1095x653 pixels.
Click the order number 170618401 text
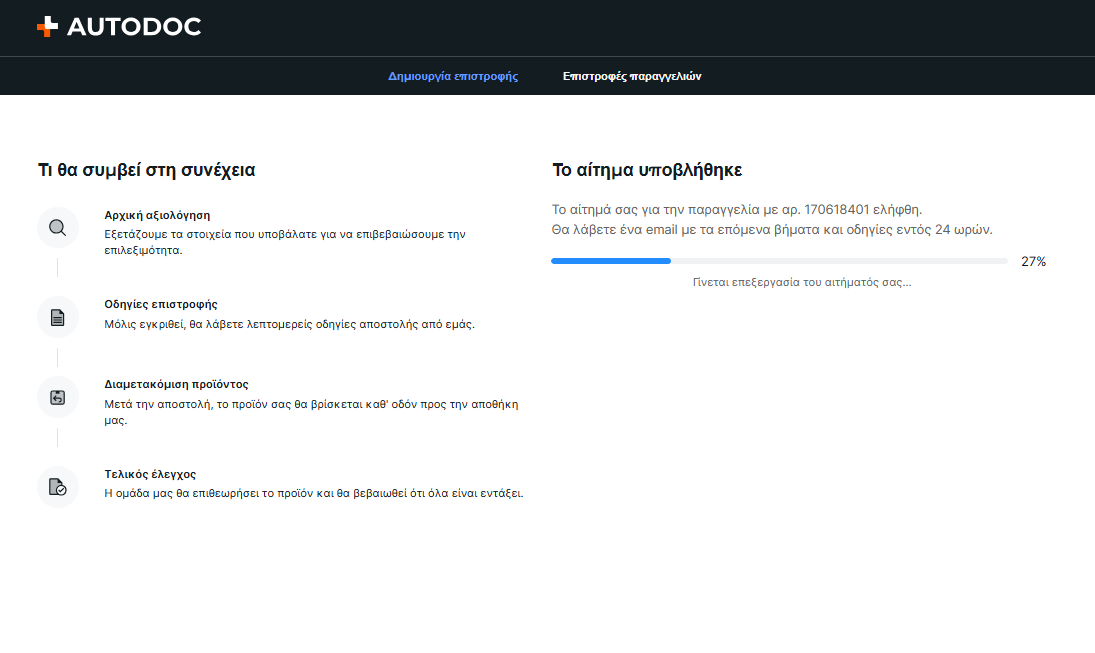click(x=837, y=210)
